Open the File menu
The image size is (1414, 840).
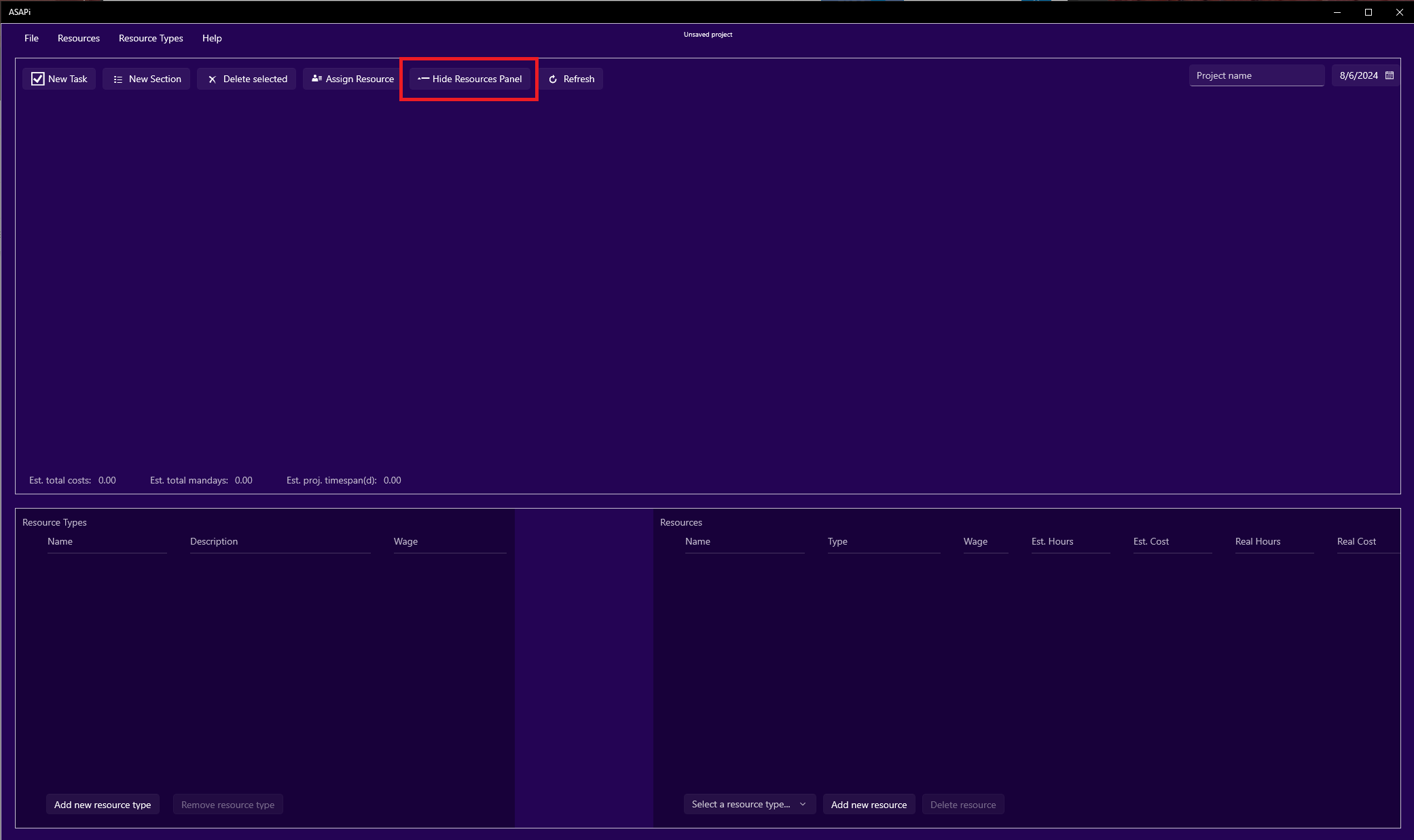click(x=31, y=38)
